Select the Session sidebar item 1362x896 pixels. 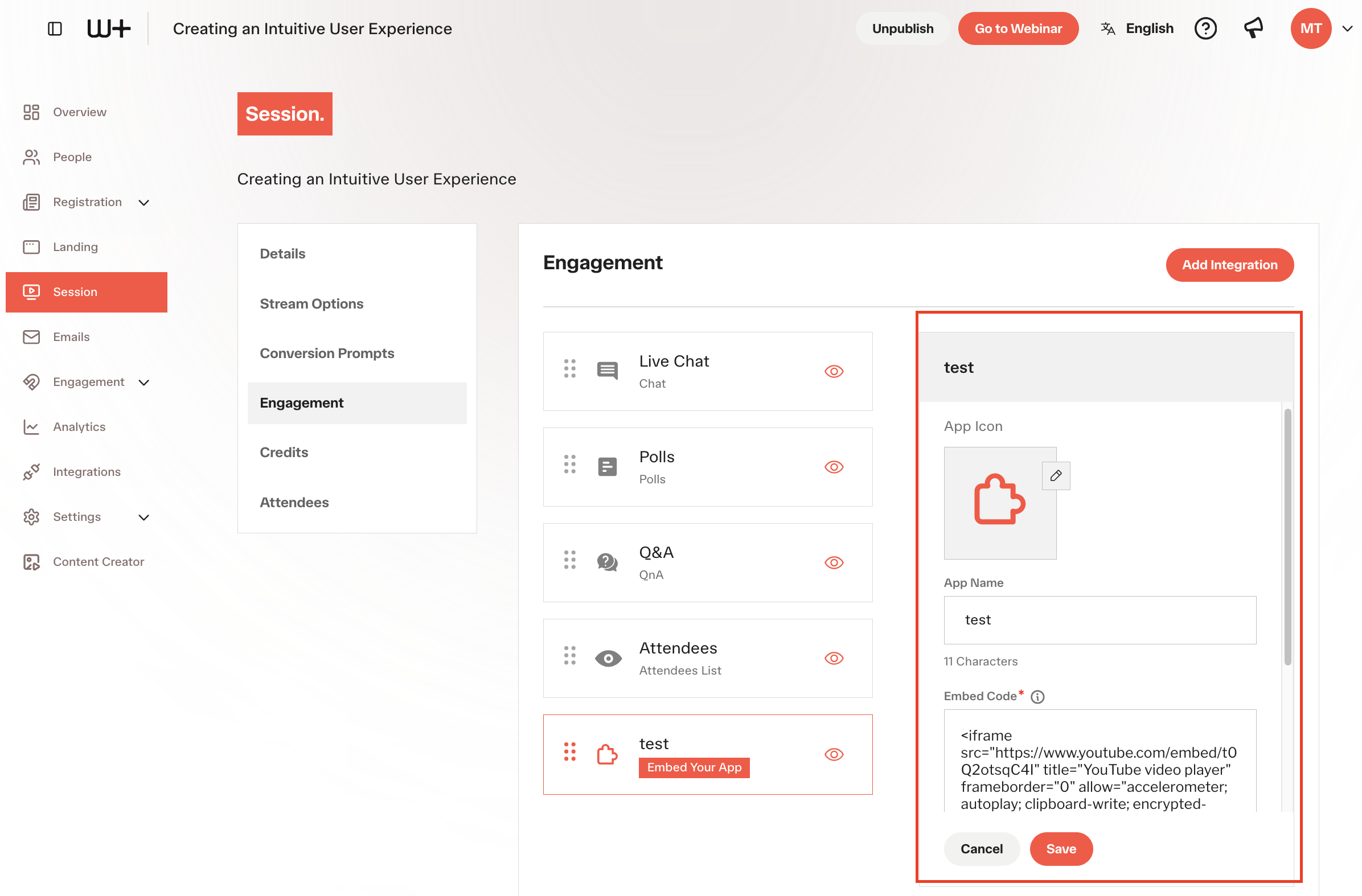click(87, 292)
